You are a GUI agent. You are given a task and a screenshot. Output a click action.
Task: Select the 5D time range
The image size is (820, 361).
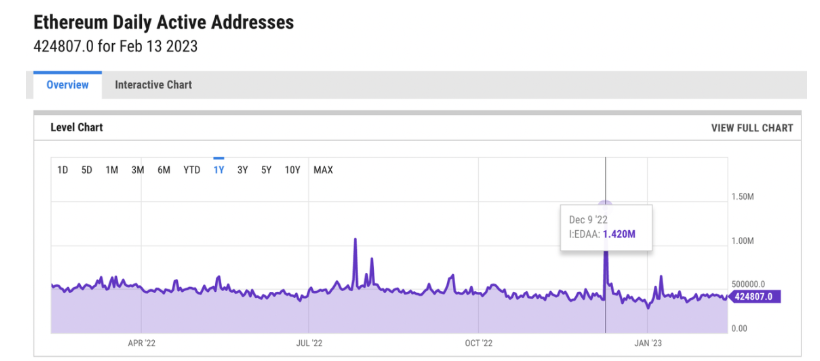tap(87, 170)
